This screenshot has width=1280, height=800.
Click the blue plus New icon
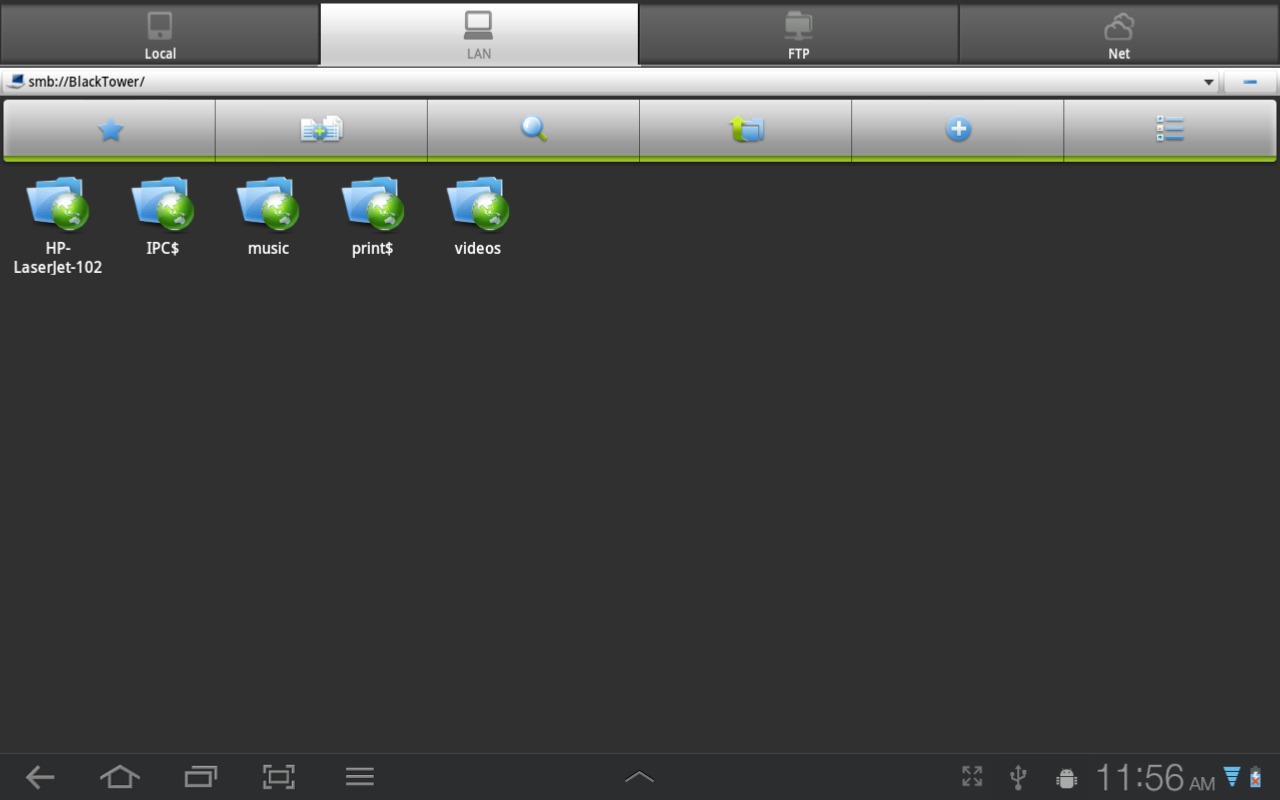point(958,129)
